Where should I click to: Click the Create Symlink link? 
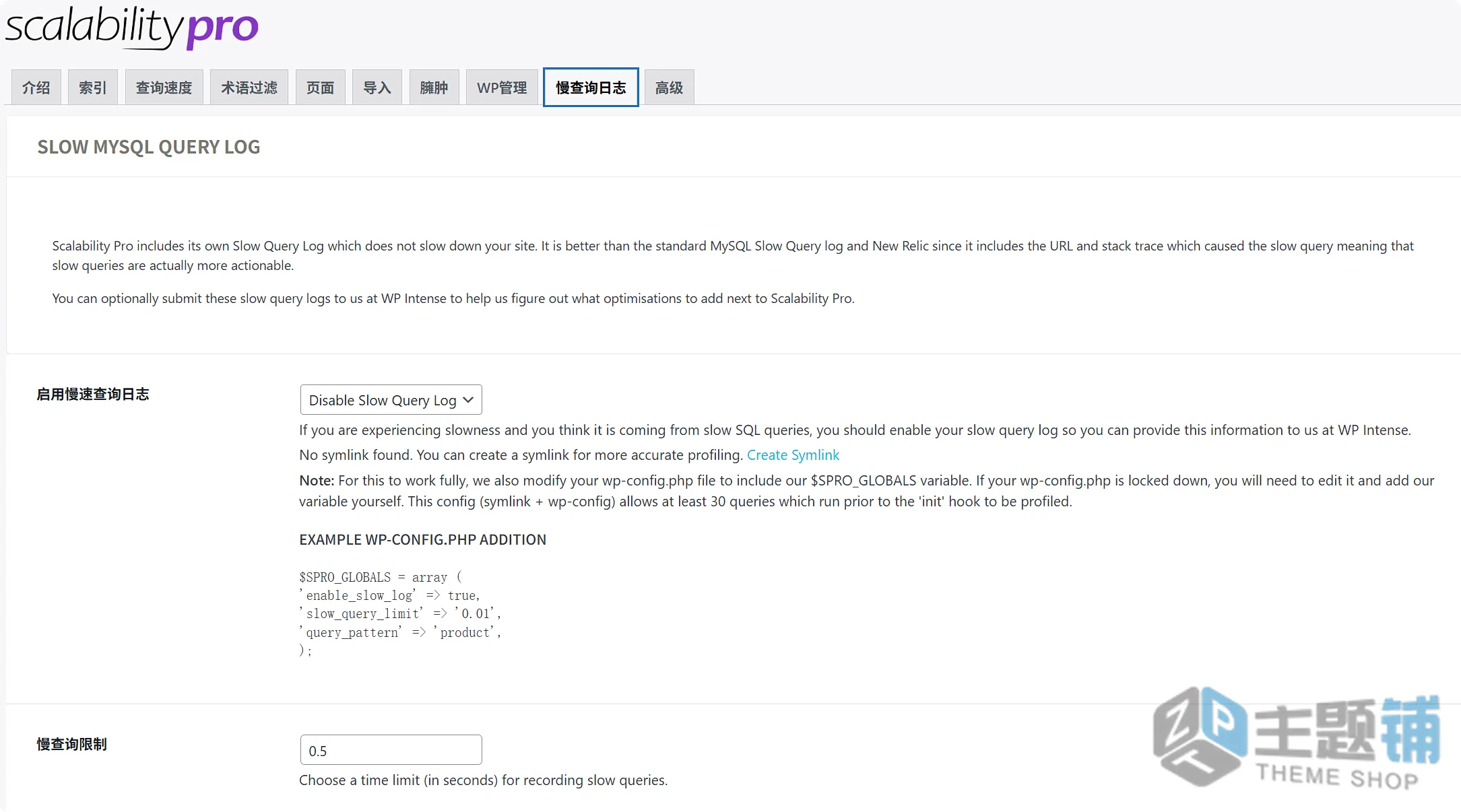point(793,455)
